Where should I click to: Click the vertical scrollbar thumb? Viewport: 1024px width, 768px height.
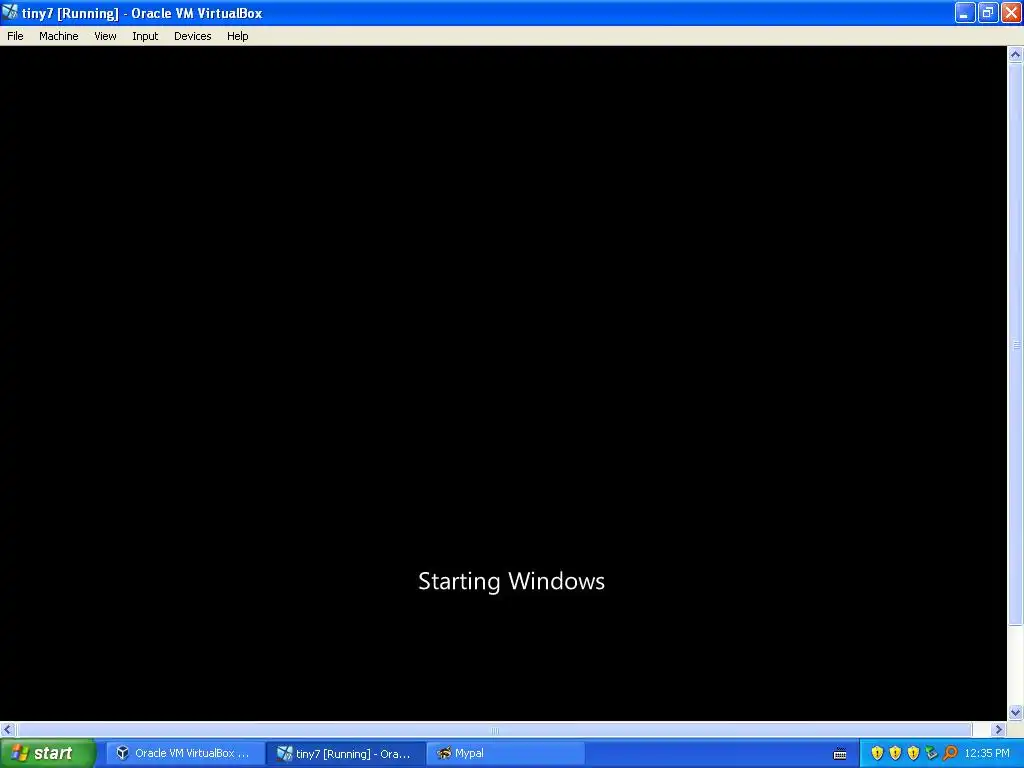coord(1015,345)
